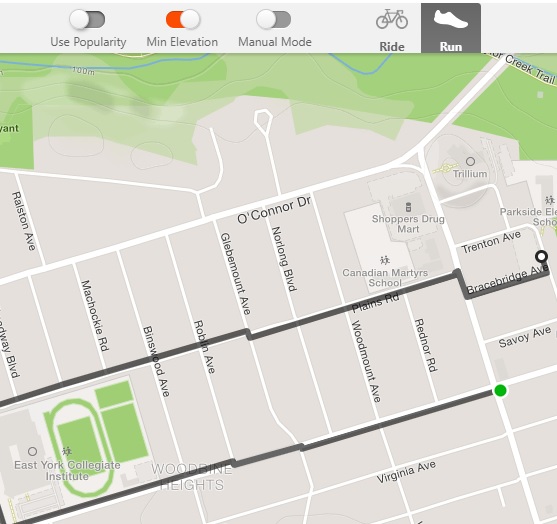Click the Use Popularity label text
The image size is (557, 524).
coord(88,42)
